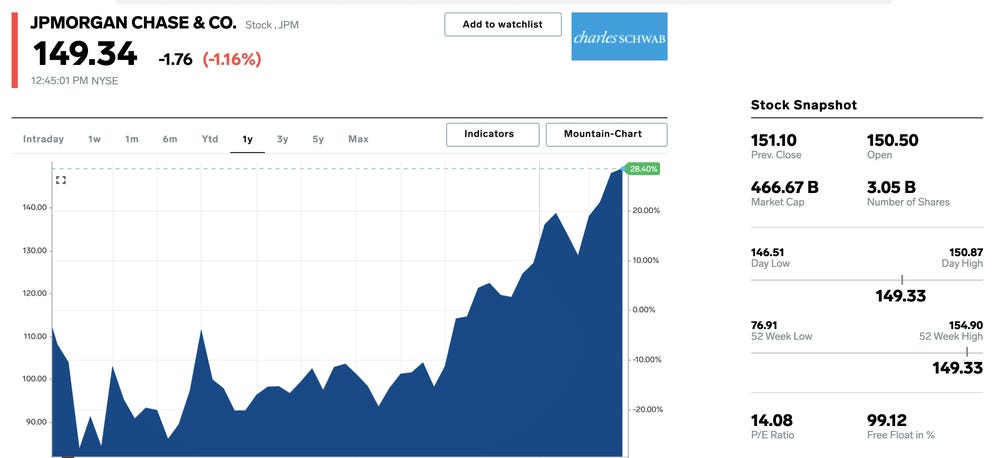Add JPMorgan to watchlist
Viewport: 1000px width, 458px height.
503,24
